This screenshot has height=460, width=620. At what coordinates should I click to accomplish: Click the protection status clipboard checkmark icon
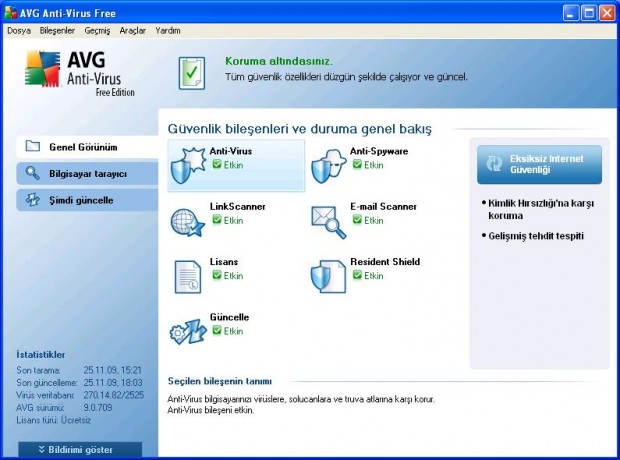point(192,73)
